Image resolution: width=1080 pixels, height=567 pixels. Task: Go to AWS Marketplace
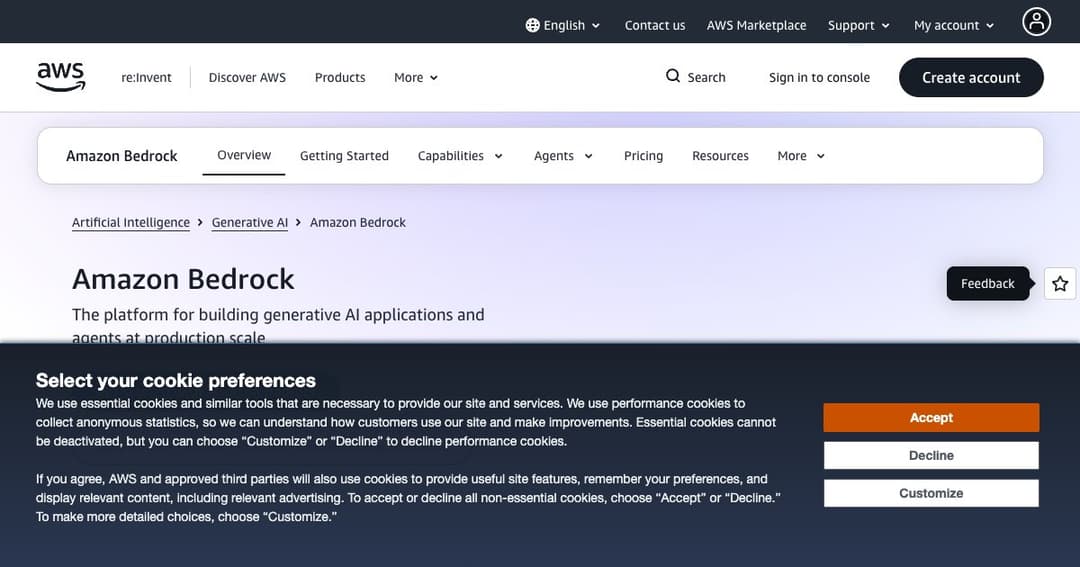[x=756, y=25]
